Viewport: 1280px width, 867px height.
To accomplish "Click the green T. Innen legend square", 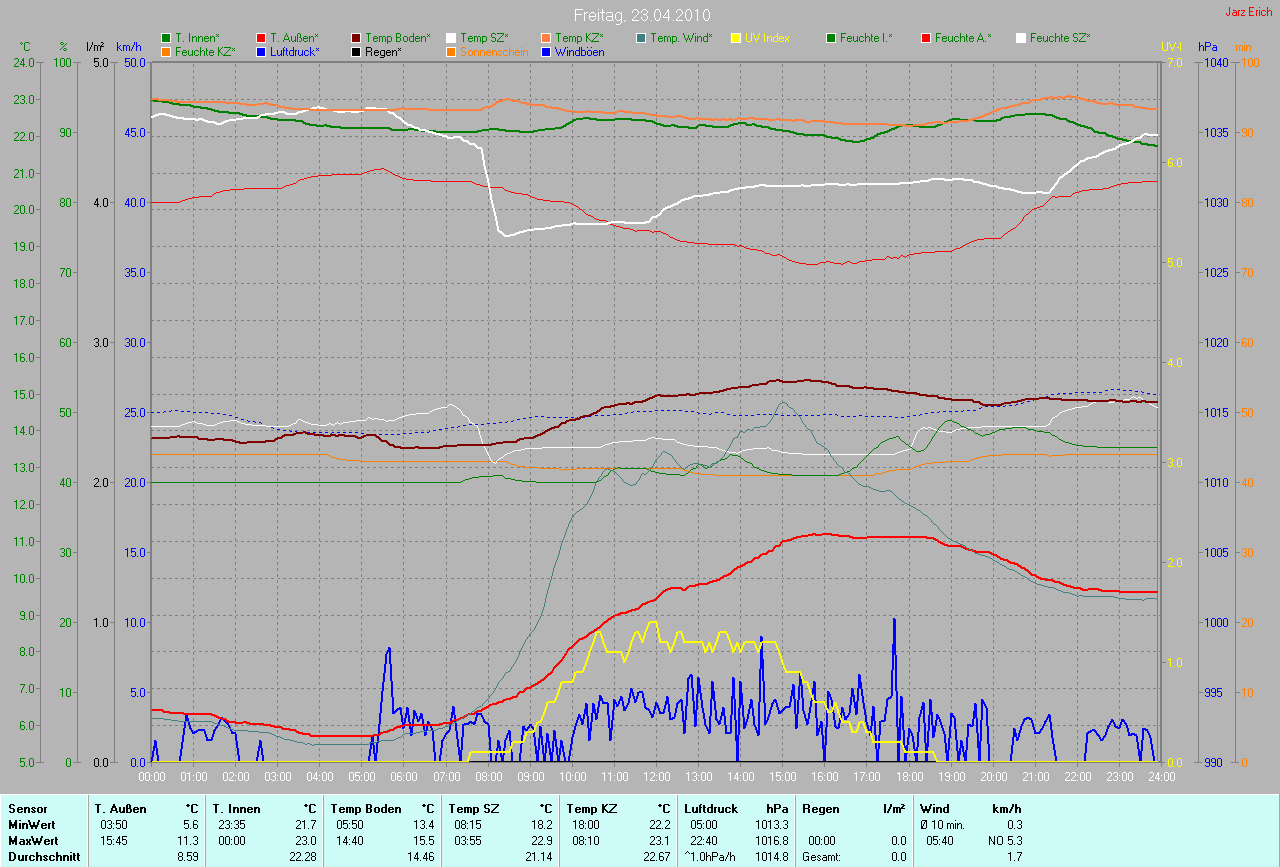I will [x=166, y=38].
